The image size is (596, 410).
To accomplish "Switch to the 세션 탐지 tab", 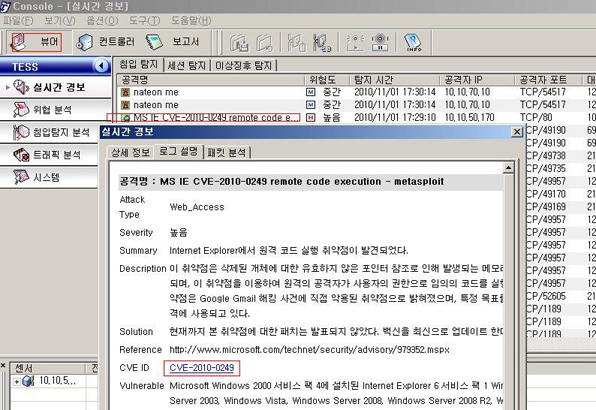I will coord(187,66).
